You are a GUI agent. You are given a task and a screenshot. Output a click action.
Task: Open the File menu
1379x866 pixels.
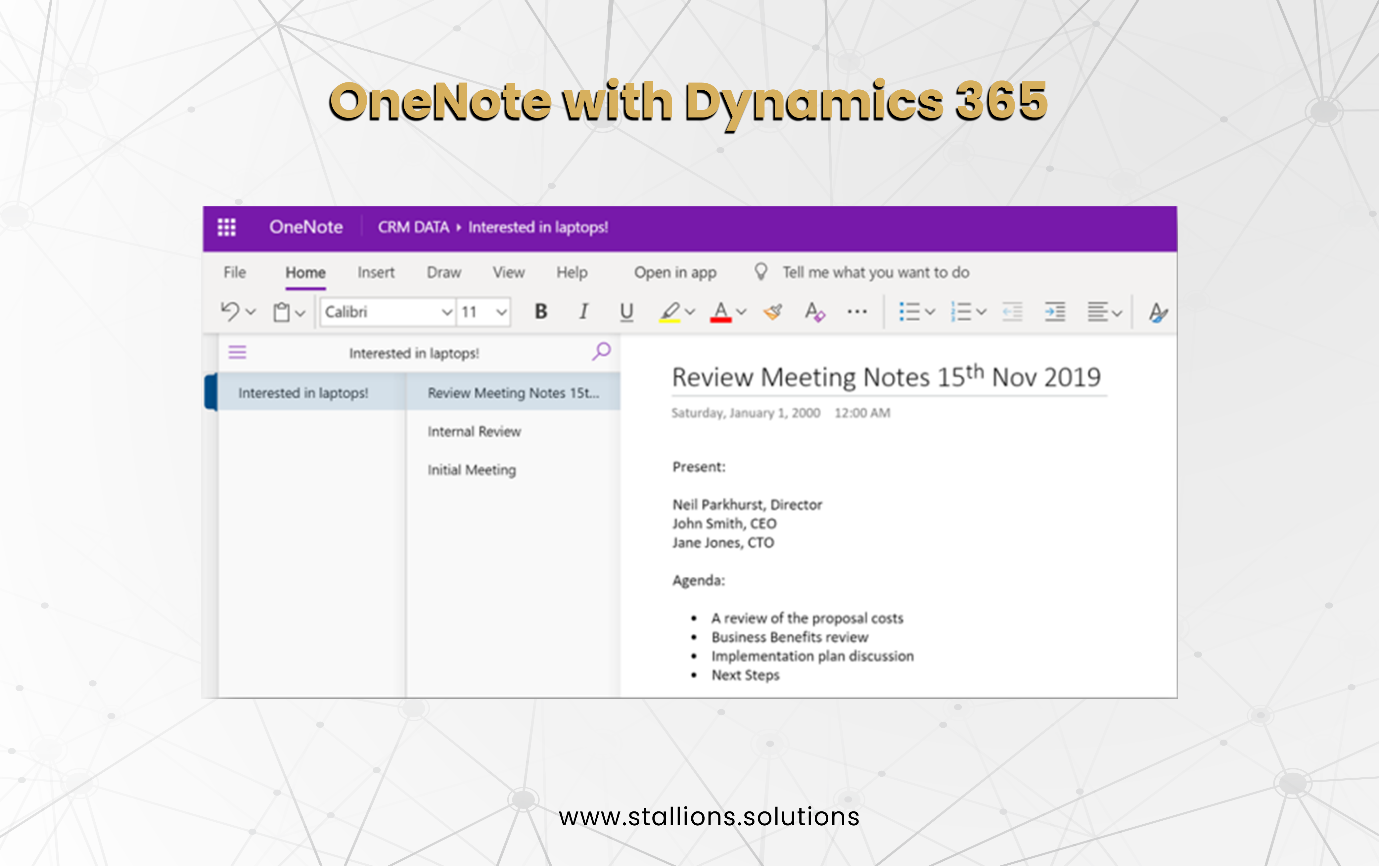pyautogui.click(x=234, y=272)
